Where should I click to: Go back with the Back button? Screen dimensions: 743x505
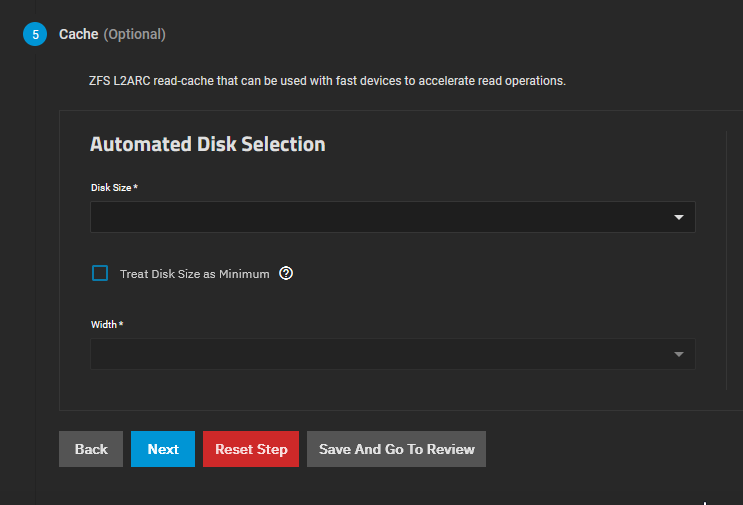(91, 449)
